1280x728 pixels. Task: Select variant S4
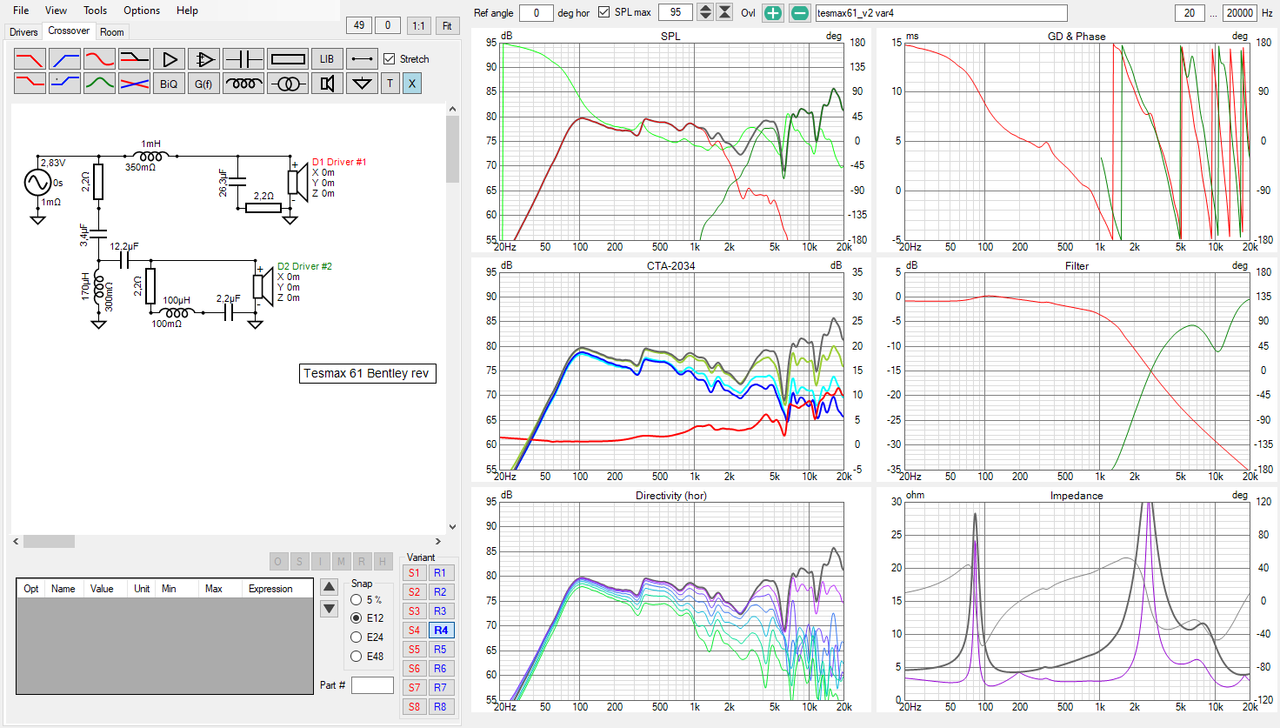pyautogui.click(x=414, y=630)
